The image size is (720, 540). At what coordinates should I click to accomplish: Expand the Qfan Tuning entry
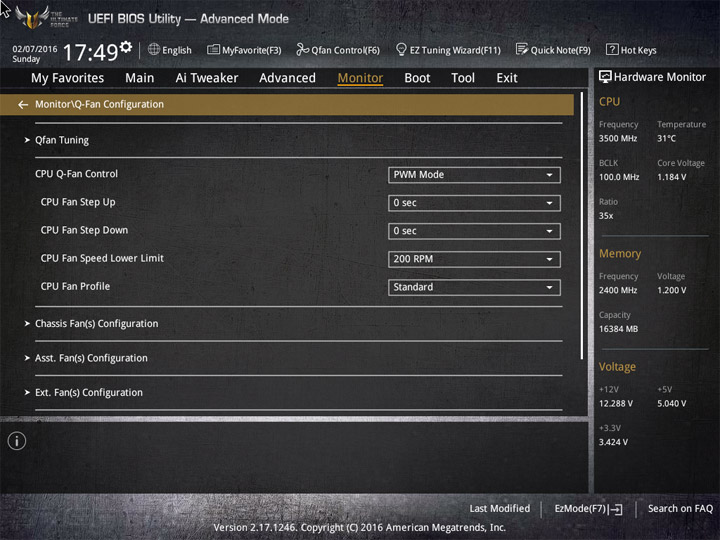coord(62,140)
